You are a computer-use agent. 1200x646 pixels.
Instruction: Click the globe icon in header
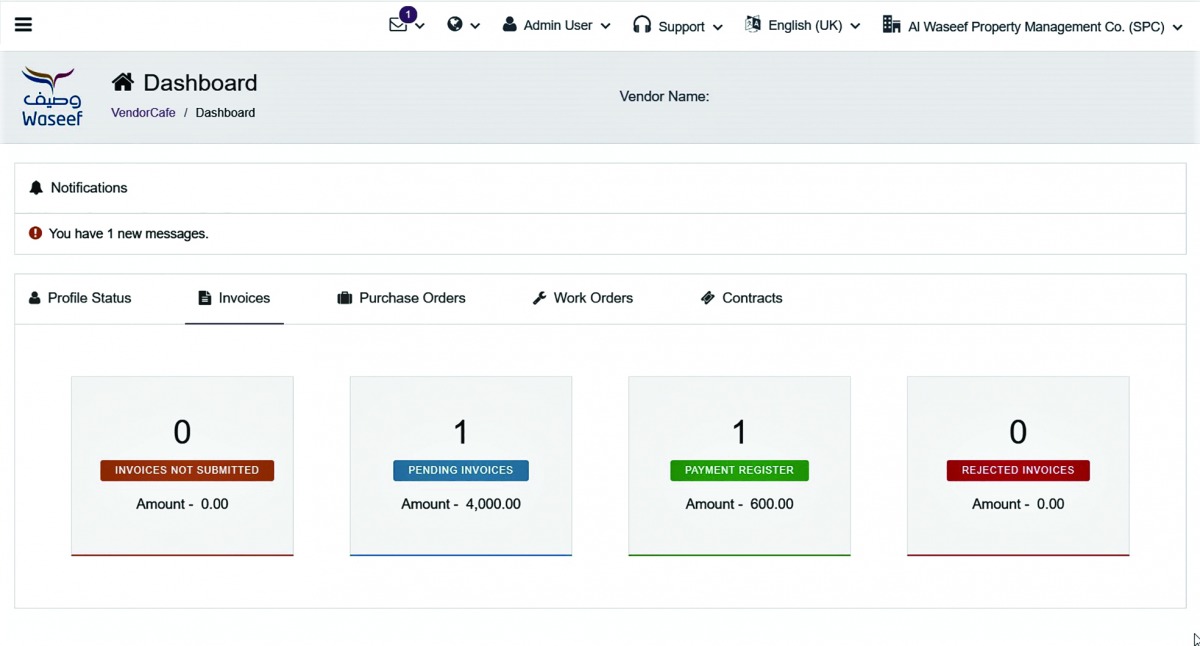click(455, 25)
